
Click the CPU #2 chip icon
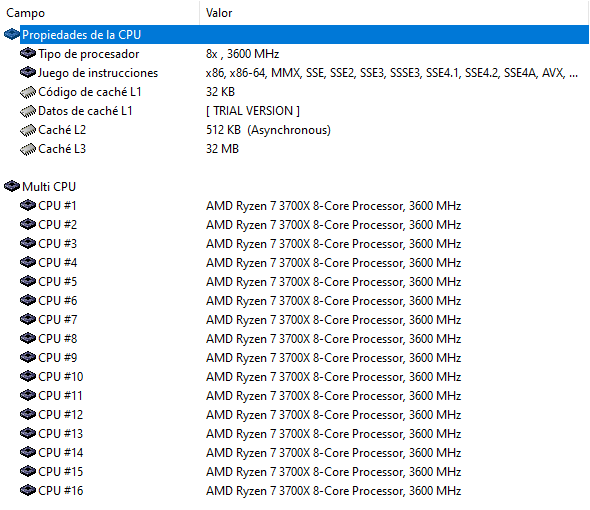click(27, 224)
